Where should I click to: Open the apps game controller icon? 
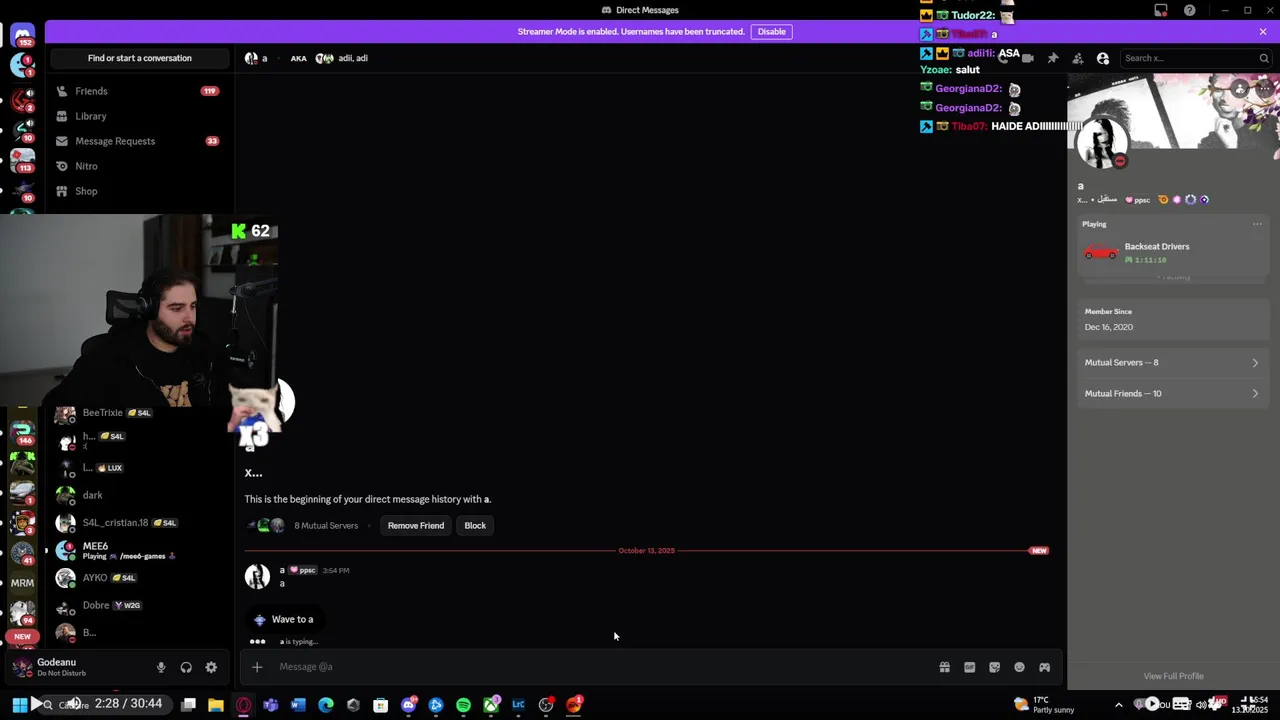tap(1044, 667)
